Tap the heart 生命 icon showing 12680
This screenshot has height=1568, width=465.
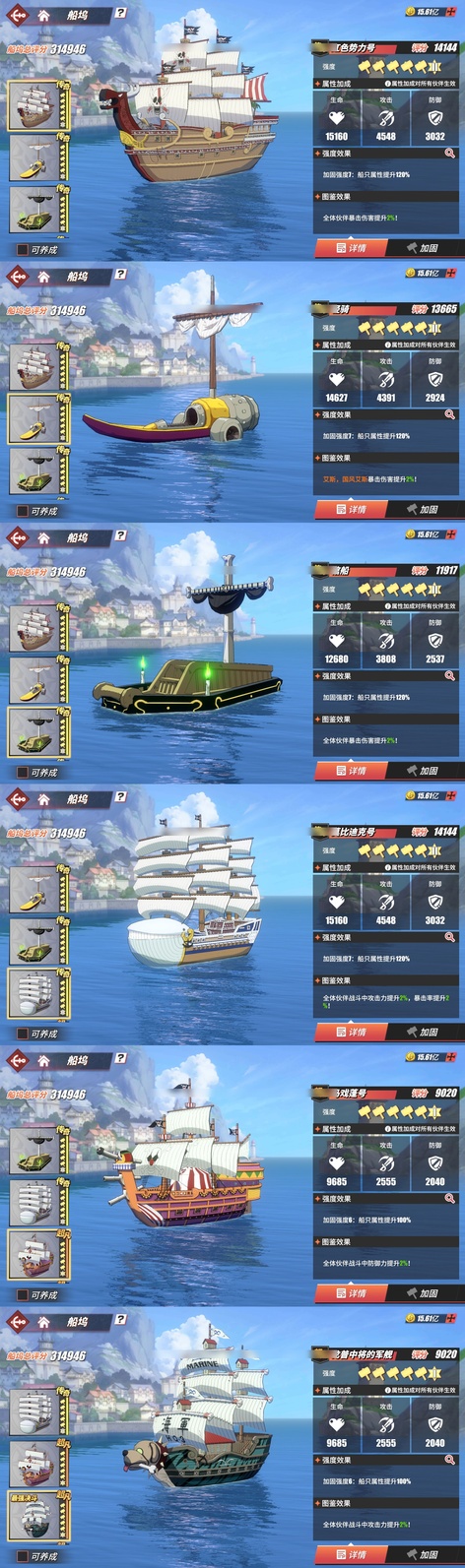click(x=337, y=641)
